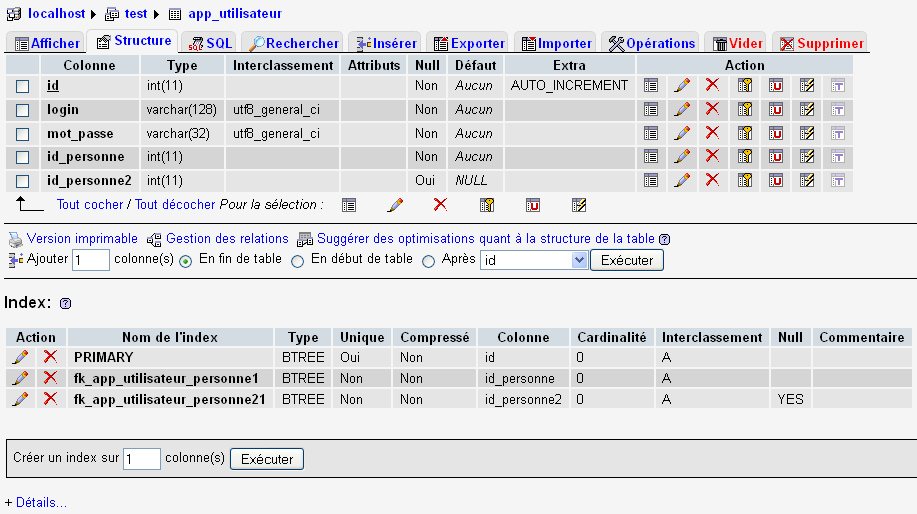Click the browse icon for the mot_passe row
Screen dimensions: 917x514
click(650, 133)
